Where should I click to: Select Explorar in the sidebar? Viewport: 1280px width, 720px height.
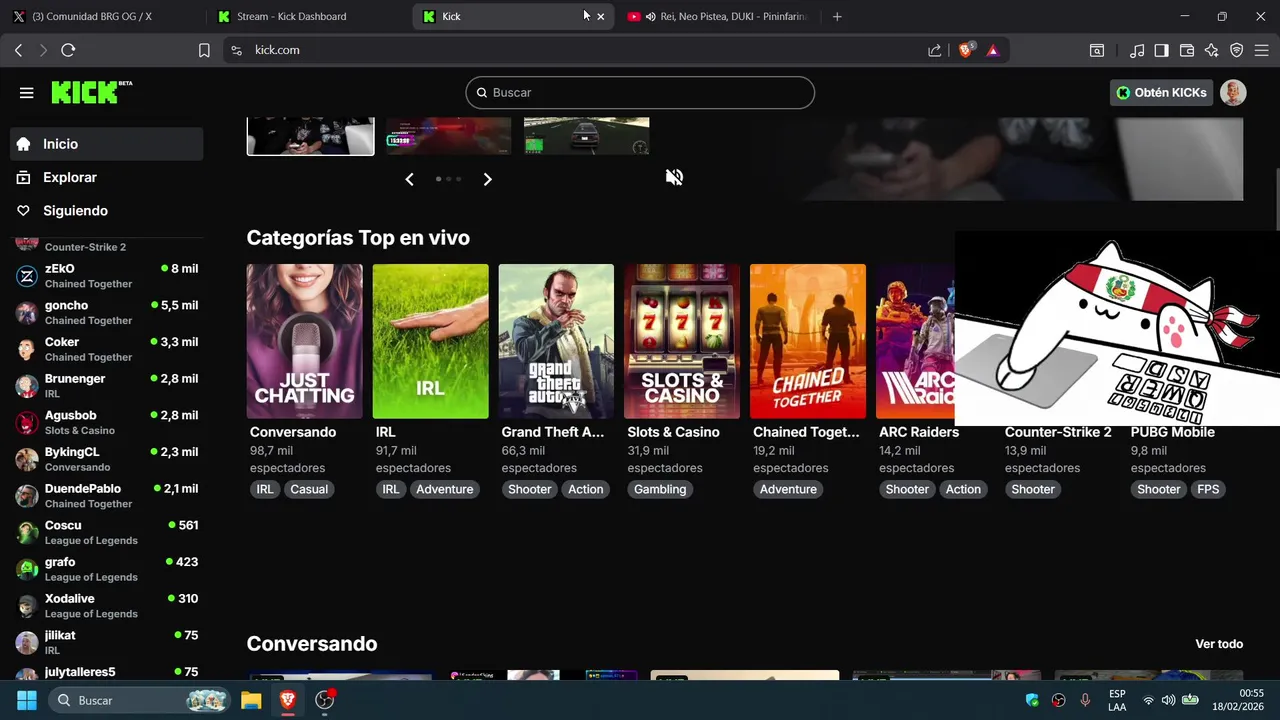pyautogui.click(x=107, y=177)
